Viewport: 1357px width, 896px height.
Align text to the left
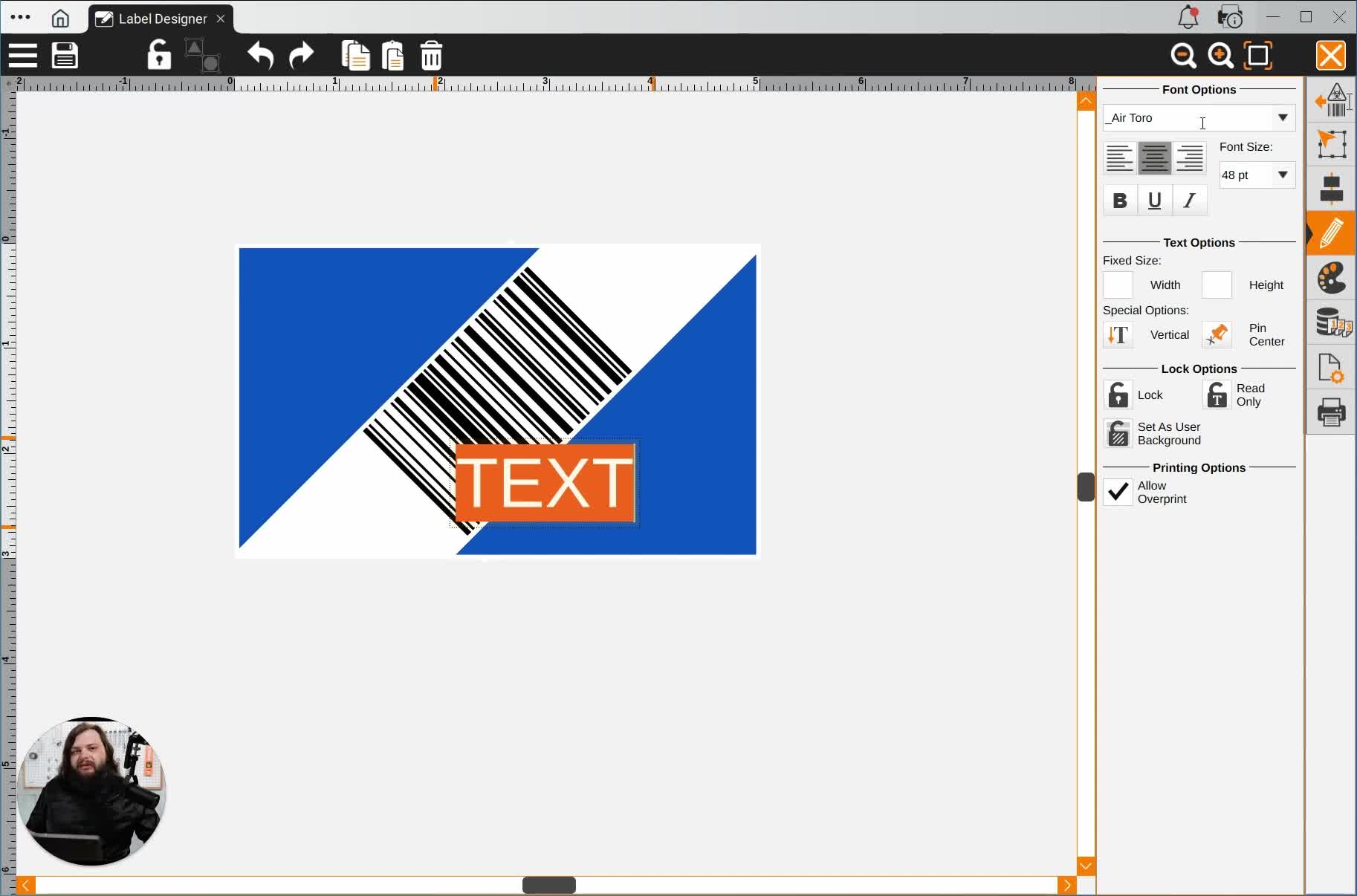tap(1119, 158)
